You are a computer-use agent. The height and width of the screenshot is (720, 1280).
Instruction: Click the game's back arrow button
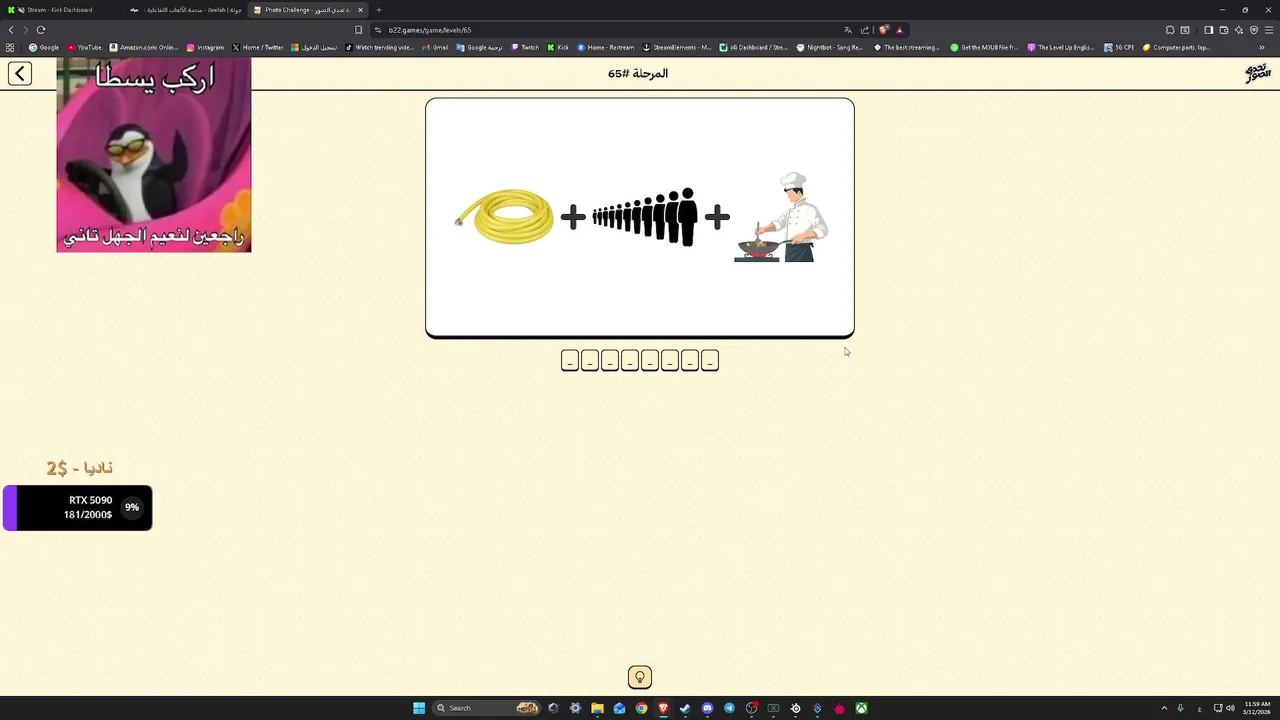click(x=20, y=73)
